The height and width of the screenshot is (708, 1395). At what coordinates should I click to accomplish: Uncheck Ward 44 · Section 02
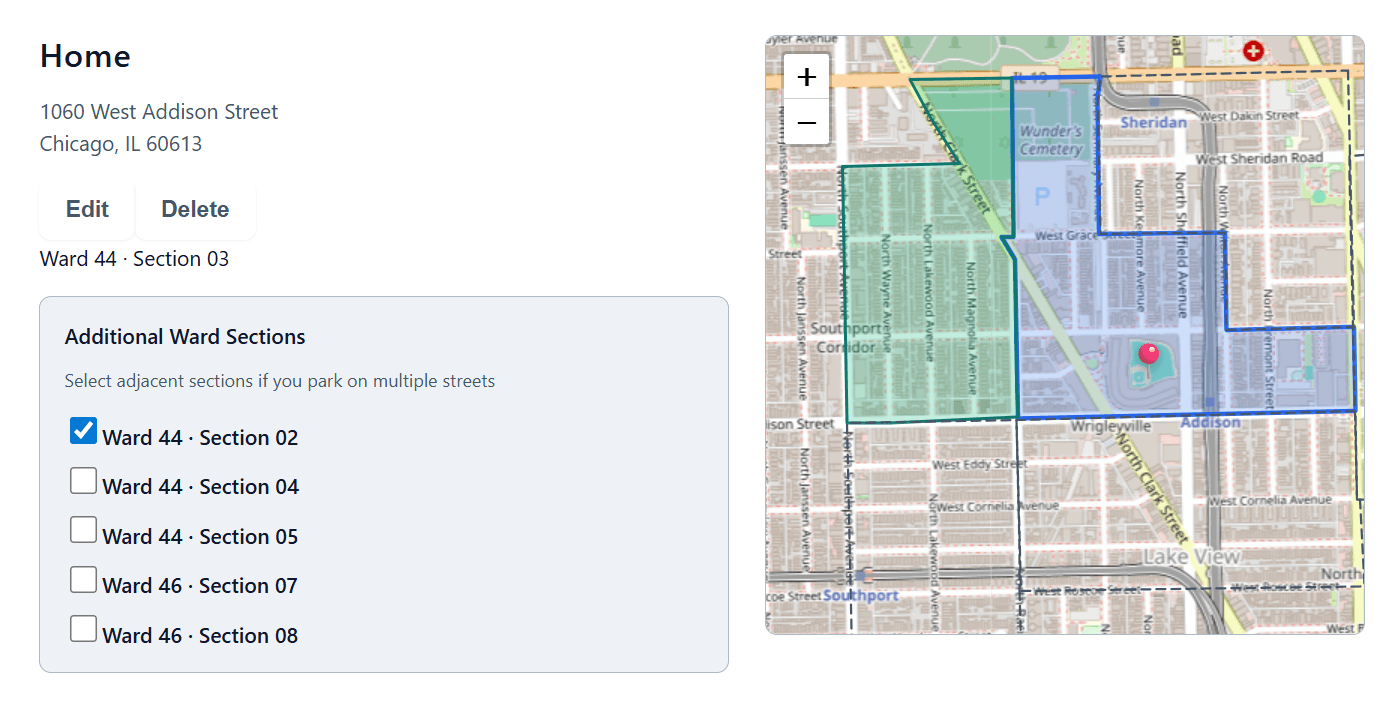(83, 431)
